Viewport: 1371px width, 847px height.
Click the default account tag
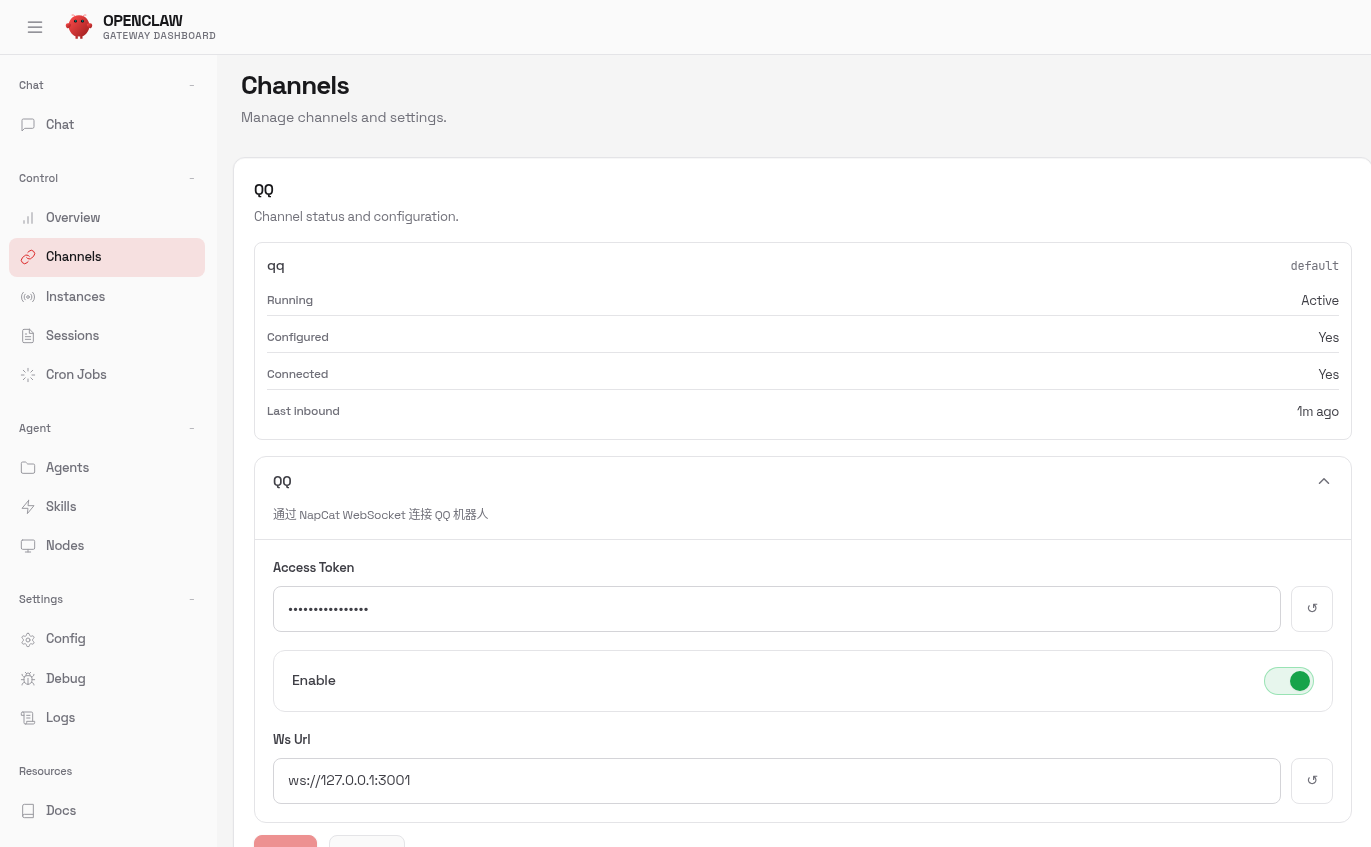pyautogui.click(x=1315, y=266)
